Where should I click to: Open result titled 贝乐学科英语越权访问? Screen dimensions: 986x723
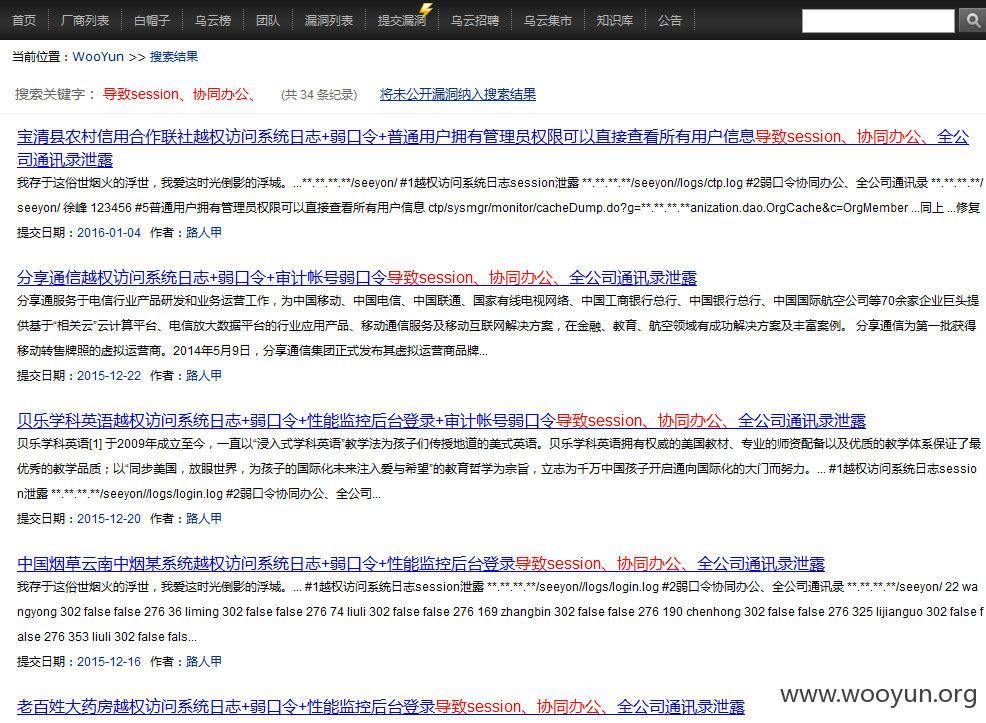click(441, 421)
